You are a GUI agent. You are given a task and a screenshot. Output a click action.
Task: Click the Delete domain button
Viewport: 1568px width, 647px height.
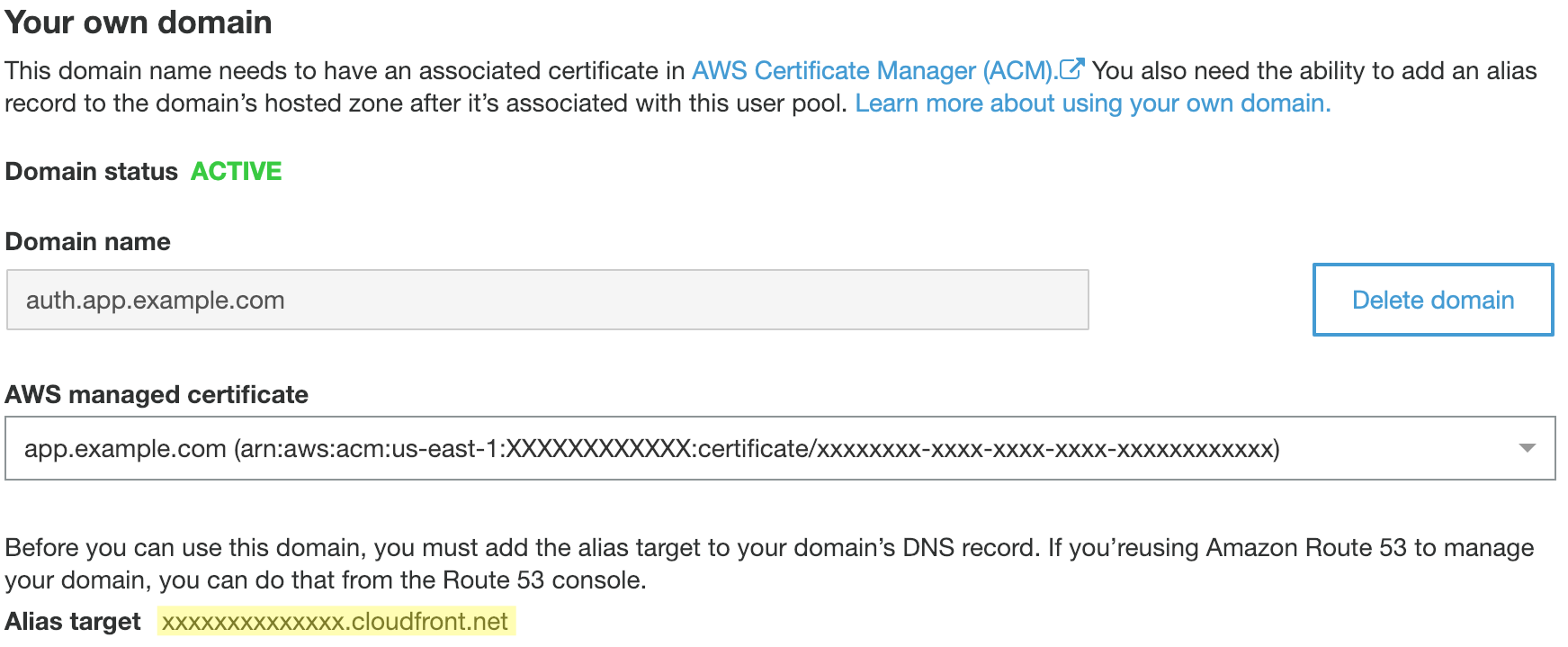click(1433, 300)
